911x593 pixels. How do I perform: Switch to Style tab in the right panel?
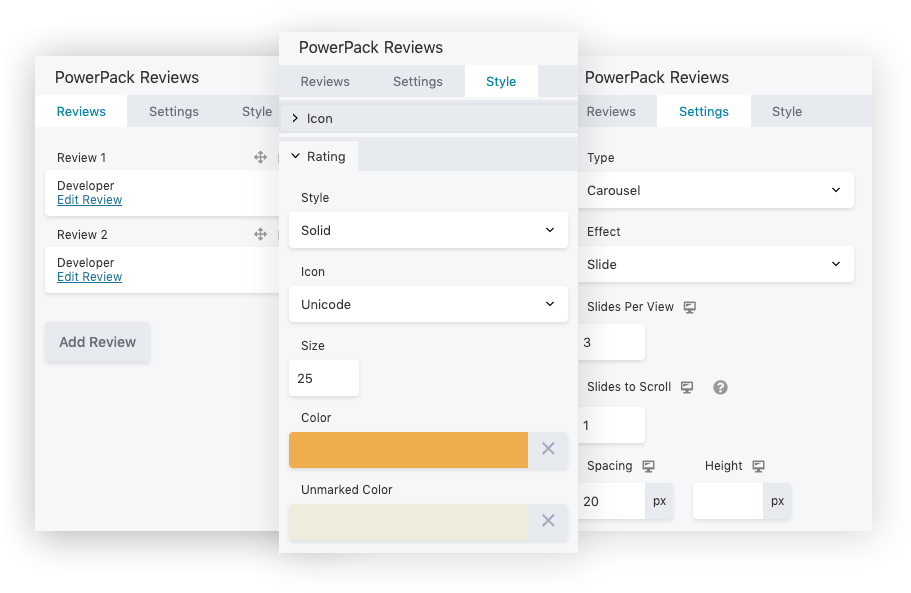point(787,112)
